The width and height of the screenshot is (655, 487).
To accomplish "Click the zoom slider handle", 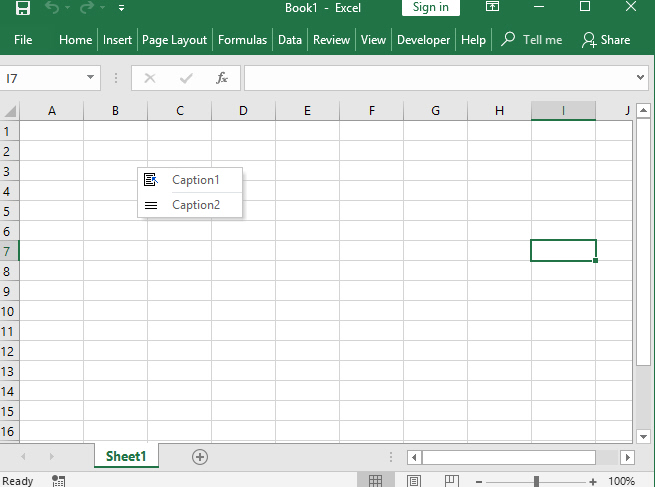I will click(x=537, y=481).
